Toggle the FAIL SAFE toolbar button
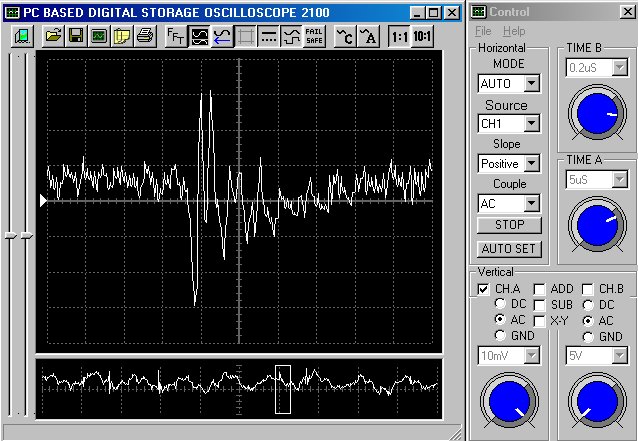Viewport: 638px width, 441px height. pos(314,36)
